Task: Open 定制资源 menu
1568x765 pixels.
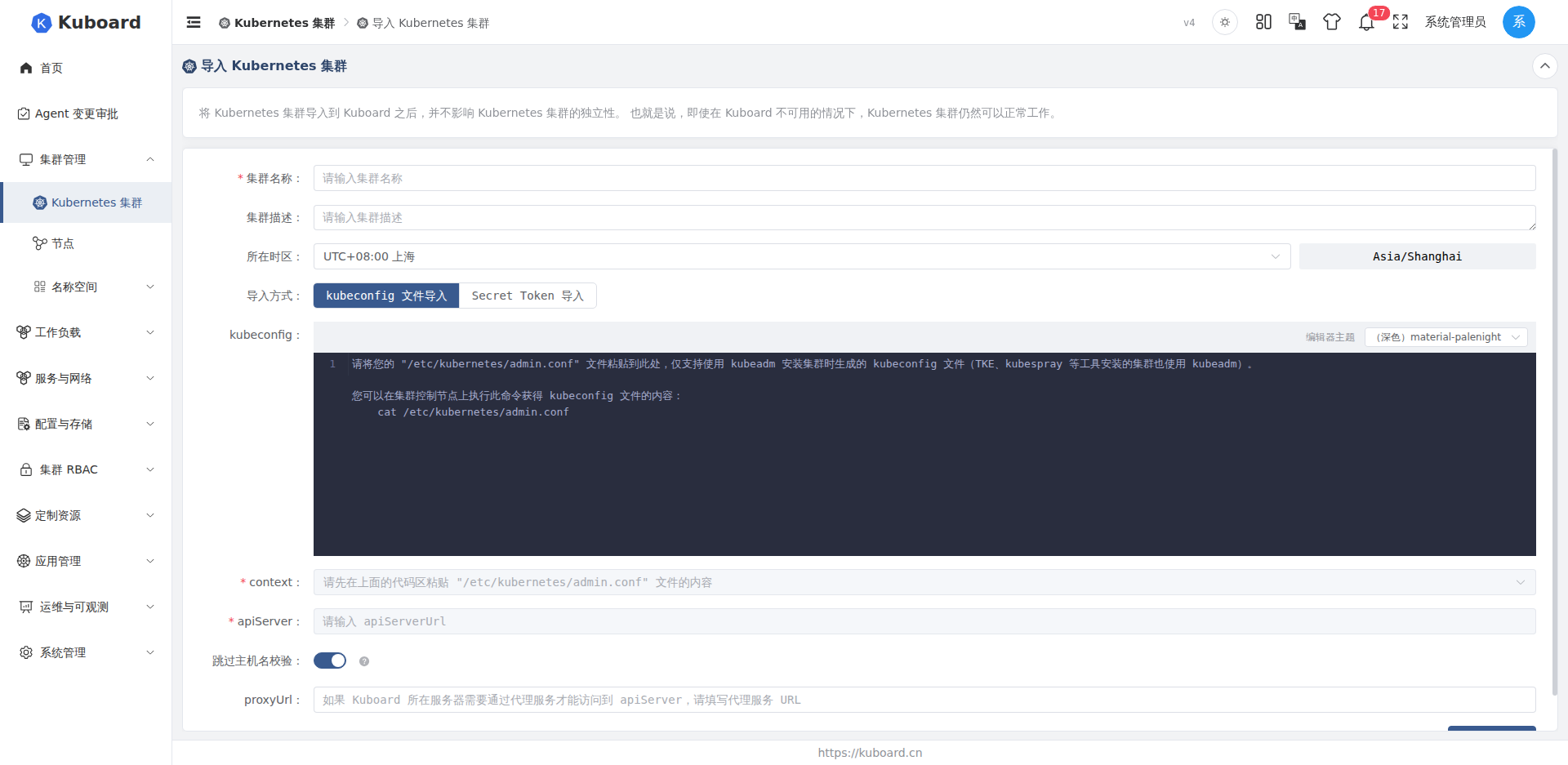Action: [86, 515]
